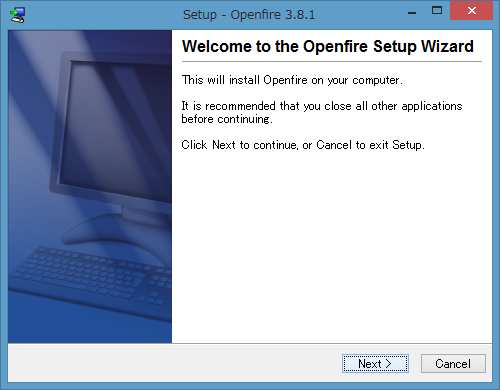This screenshot has width=500, height=390.
Task: Select the 'Welcome to the Openfire Setup Wizard' heading
Action: 328,46
